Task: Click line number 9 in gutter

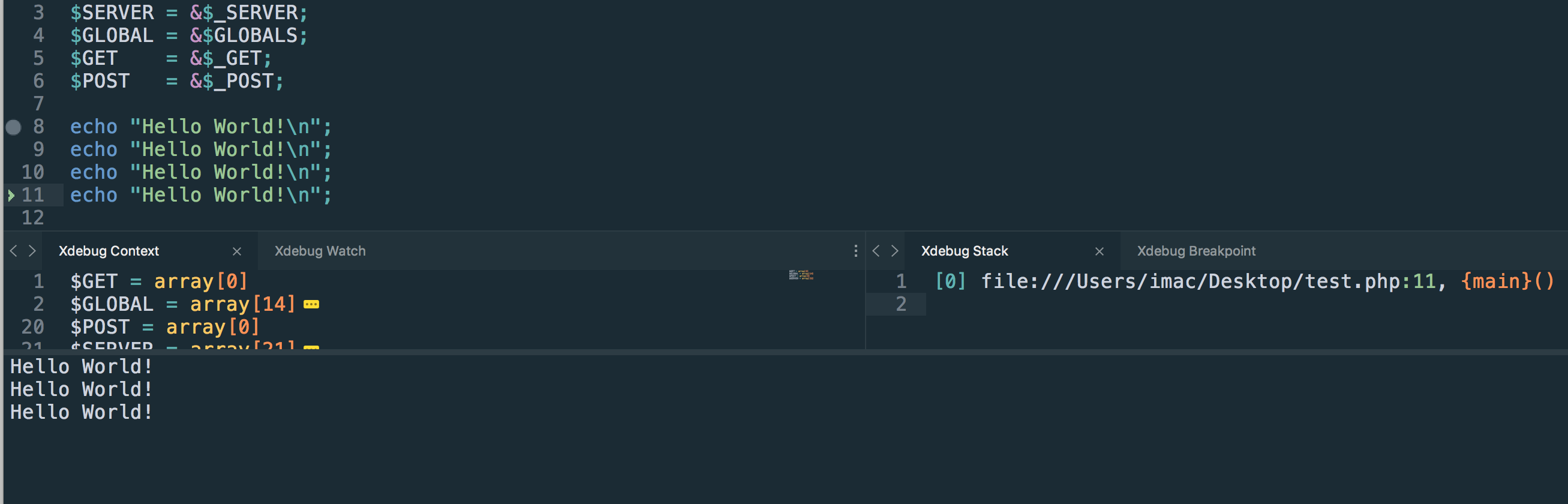Action: 38,150
